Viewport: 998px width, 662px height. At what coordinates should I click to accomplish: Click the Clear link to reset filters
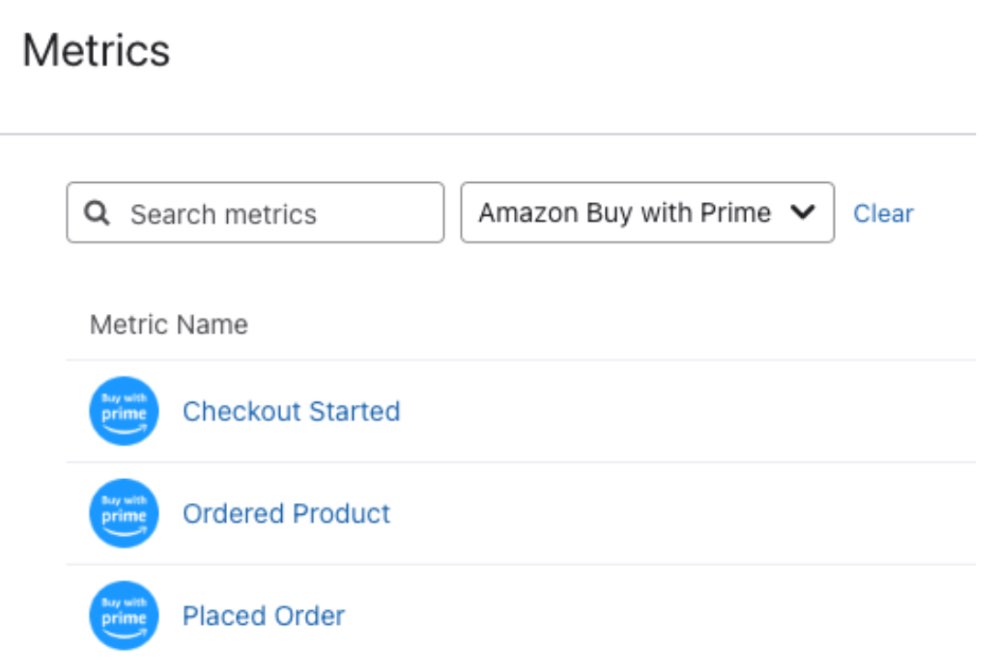click(884, 213)
